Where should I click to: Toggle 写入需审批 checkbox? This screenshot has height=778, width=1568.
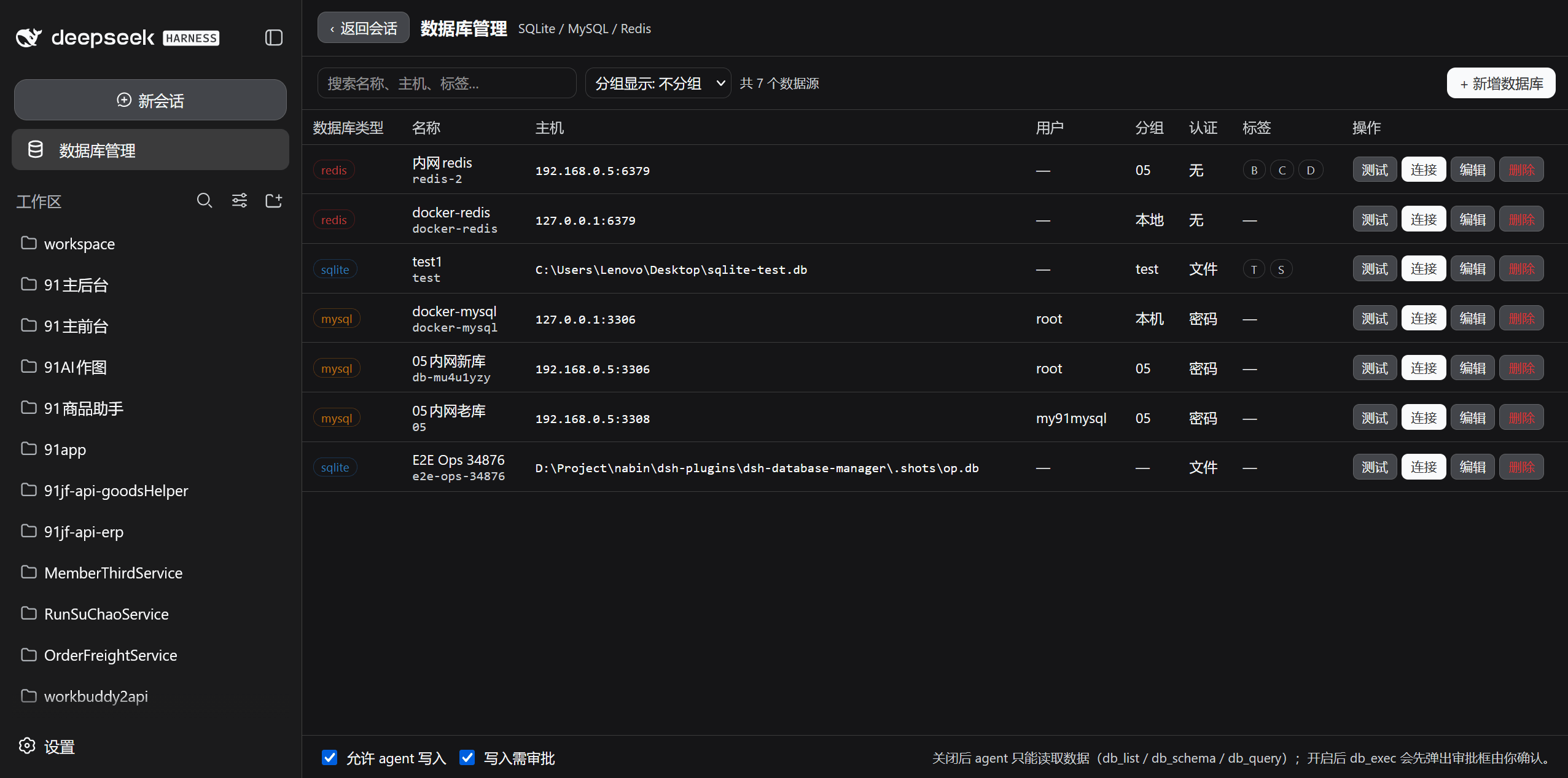pos(467,757)
